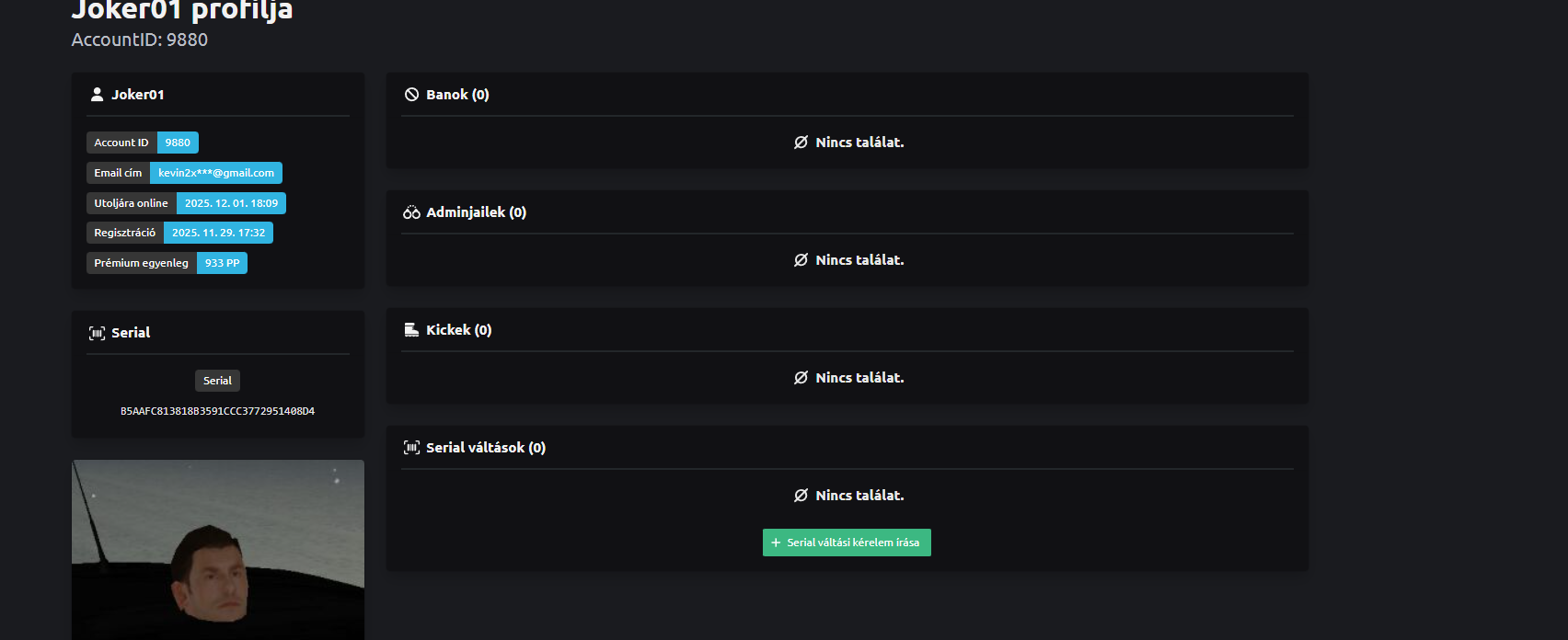Click the empty-result icon under Kickek

click(801, 378)
